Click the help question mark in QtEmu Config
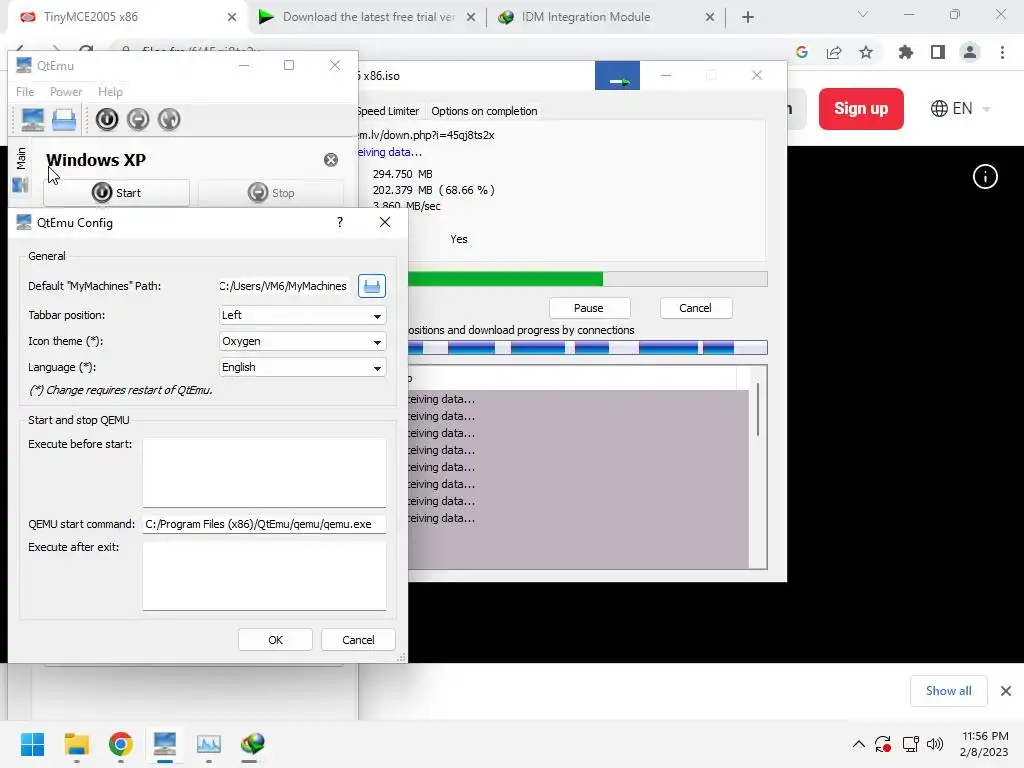 [340, 222]
